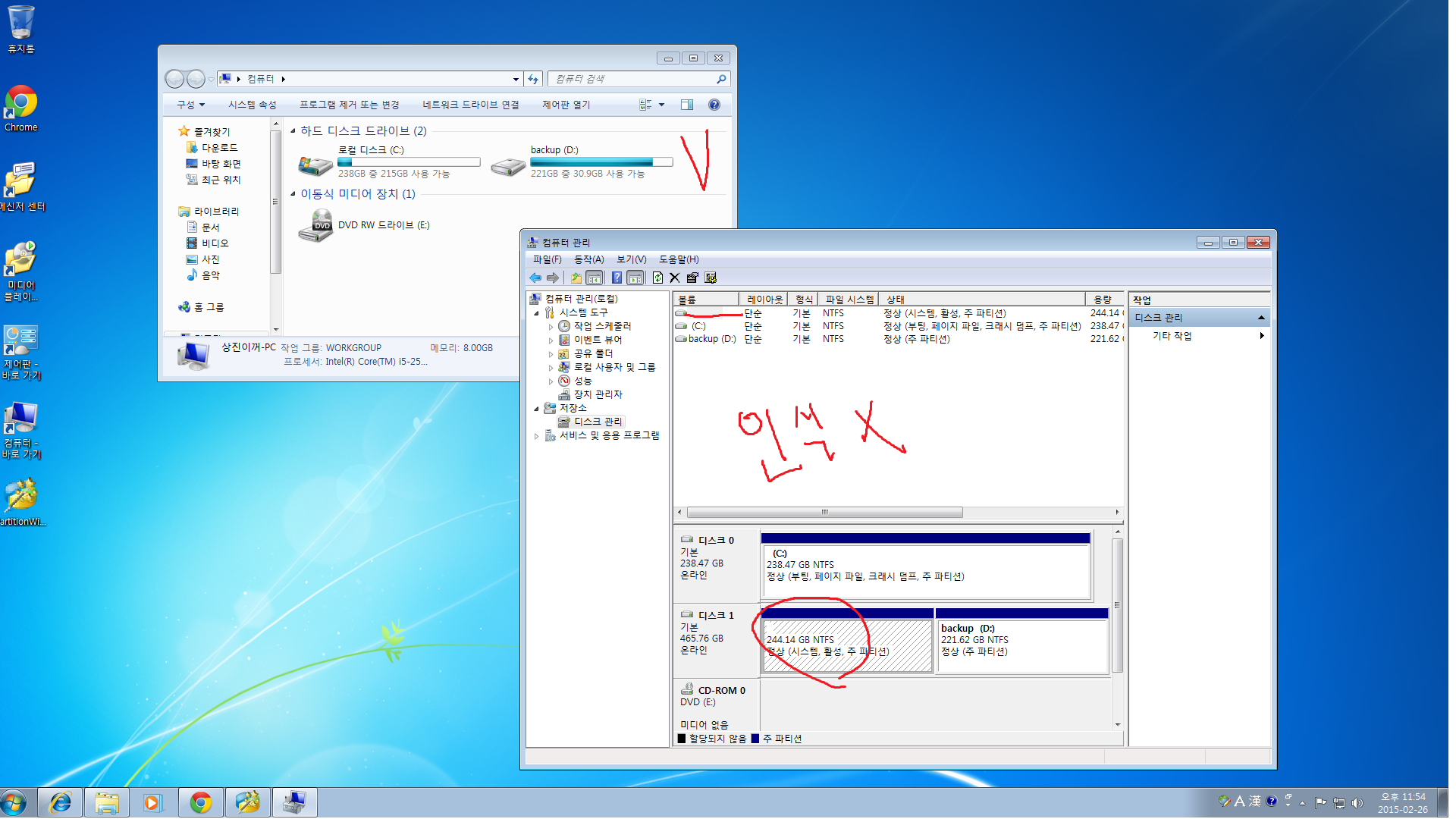Click the Properties icon in the toolbar
The width and height of the screenshot is (1456, 819).
692,278
